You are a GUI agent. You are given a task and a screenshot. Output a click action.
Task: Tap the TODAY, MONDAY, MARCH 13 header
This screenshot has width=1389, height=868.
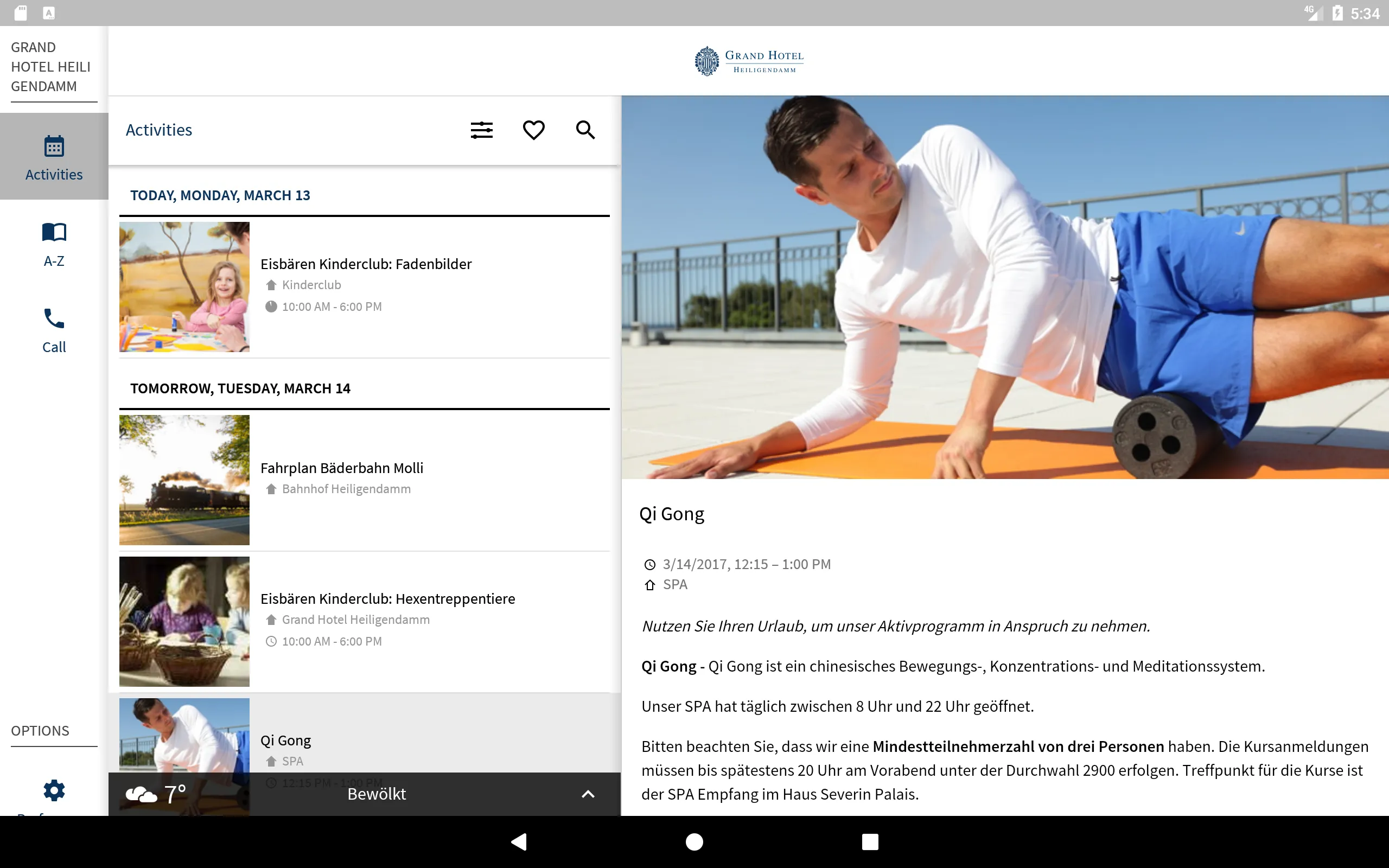pyautogui.click(x=220, y=195)
